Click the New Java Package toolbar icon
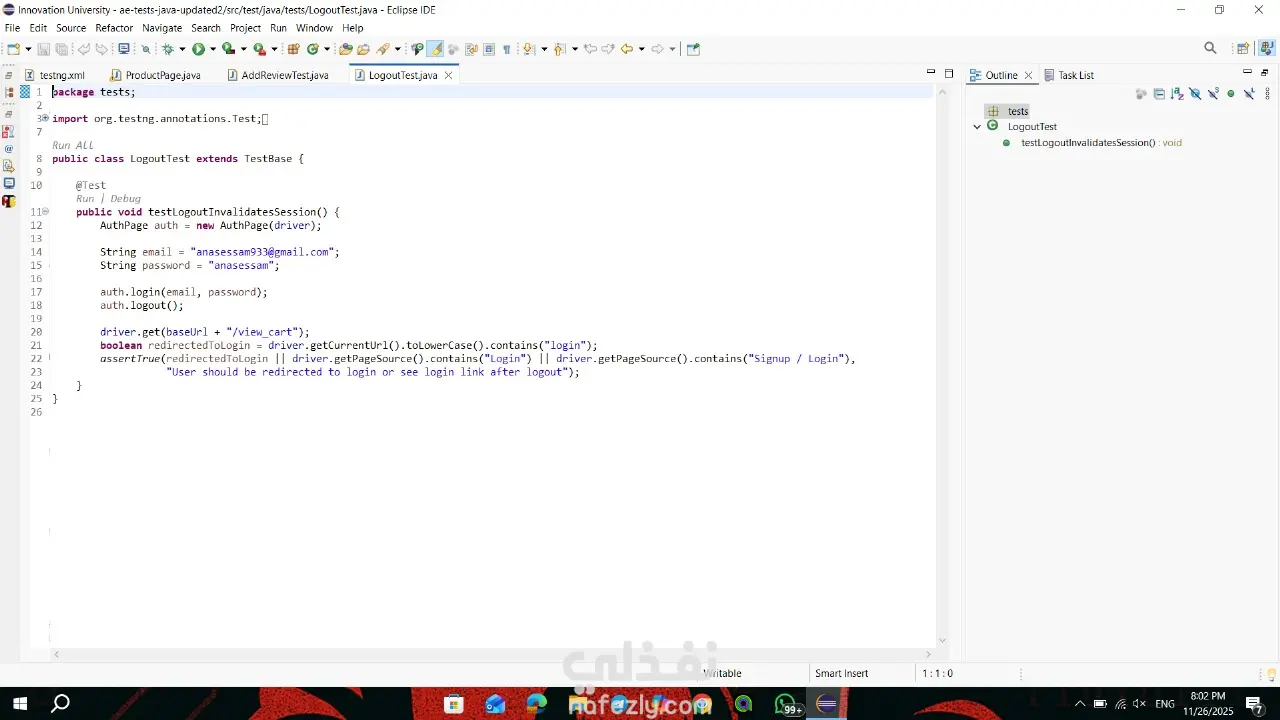Viewport: 1280px width, 720px height. tap(293, 49)
